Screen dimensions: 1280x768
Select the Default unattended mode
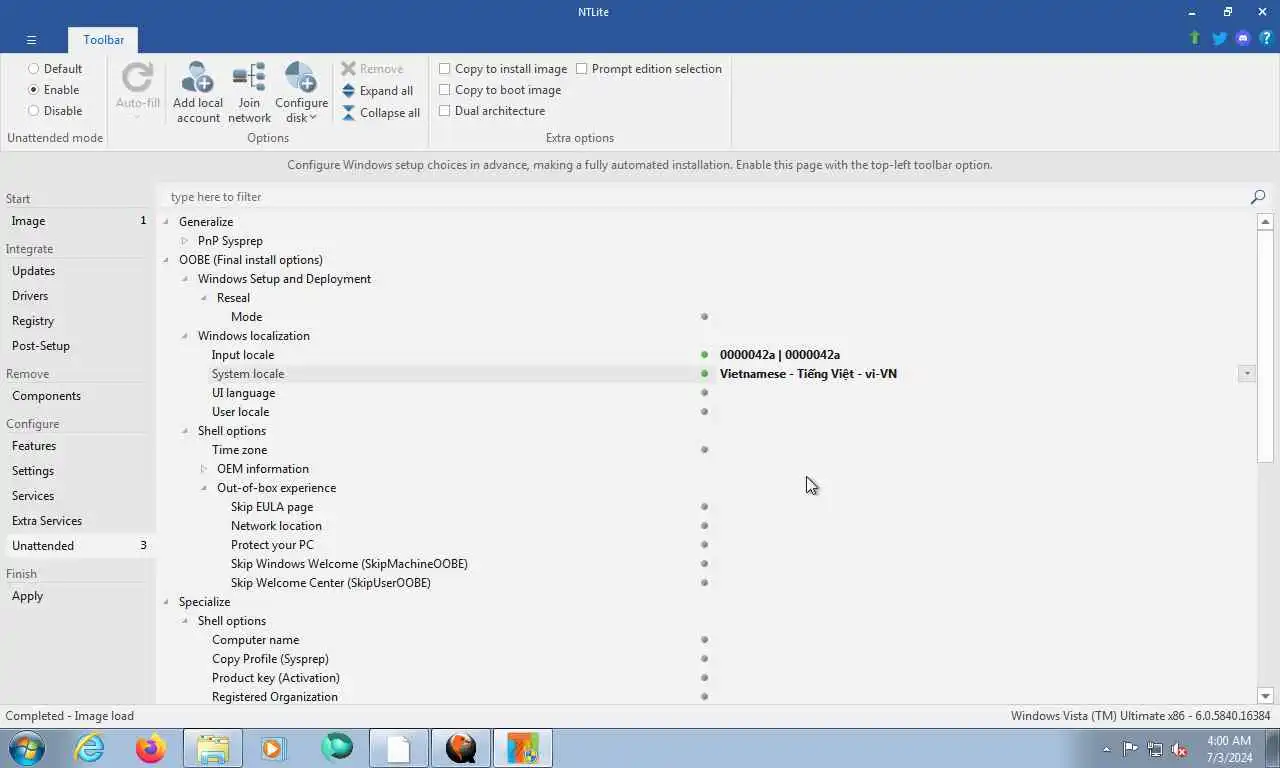point(55,69)
